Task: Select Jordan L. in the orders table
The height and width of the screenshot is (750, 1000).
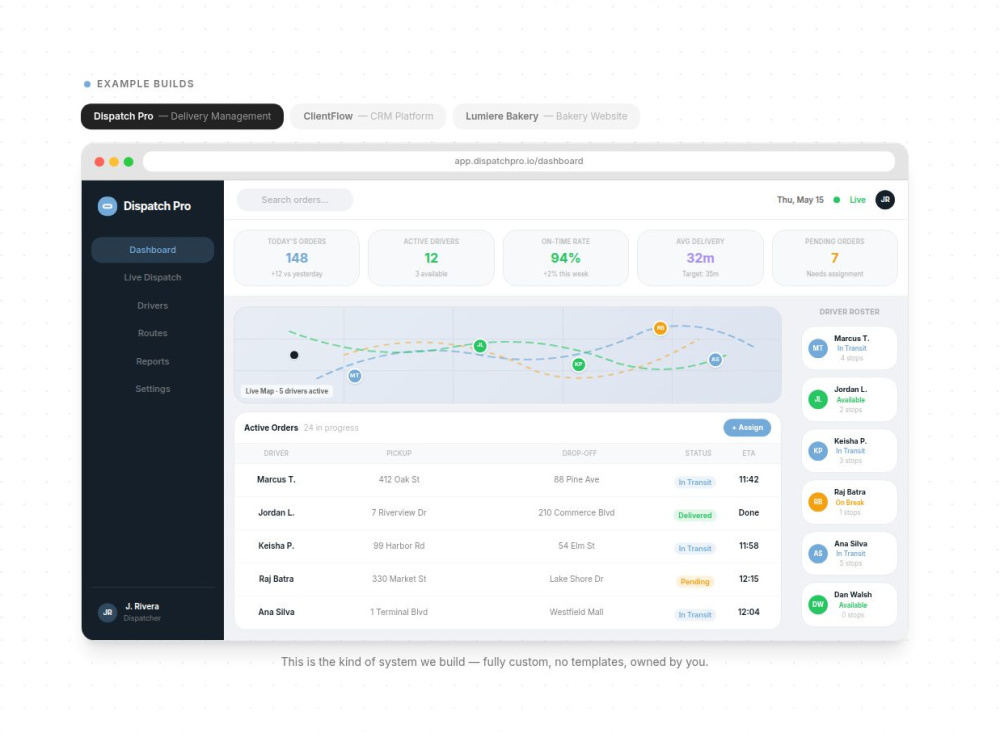Action: point(276,513)
